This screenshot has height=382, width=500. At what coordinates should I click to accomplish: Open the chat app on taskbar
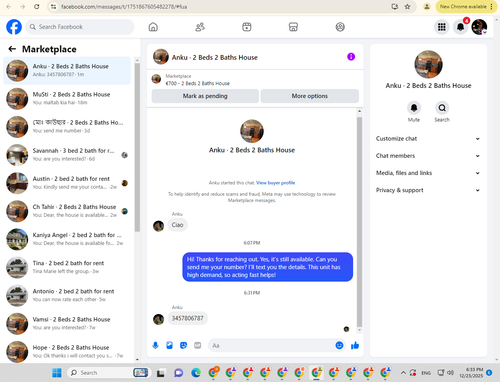click(179, 373)
